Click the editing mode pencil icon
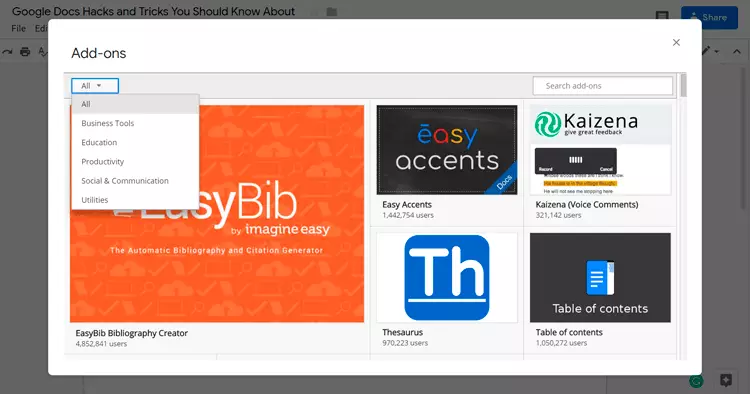 click(x=706, y=51)
